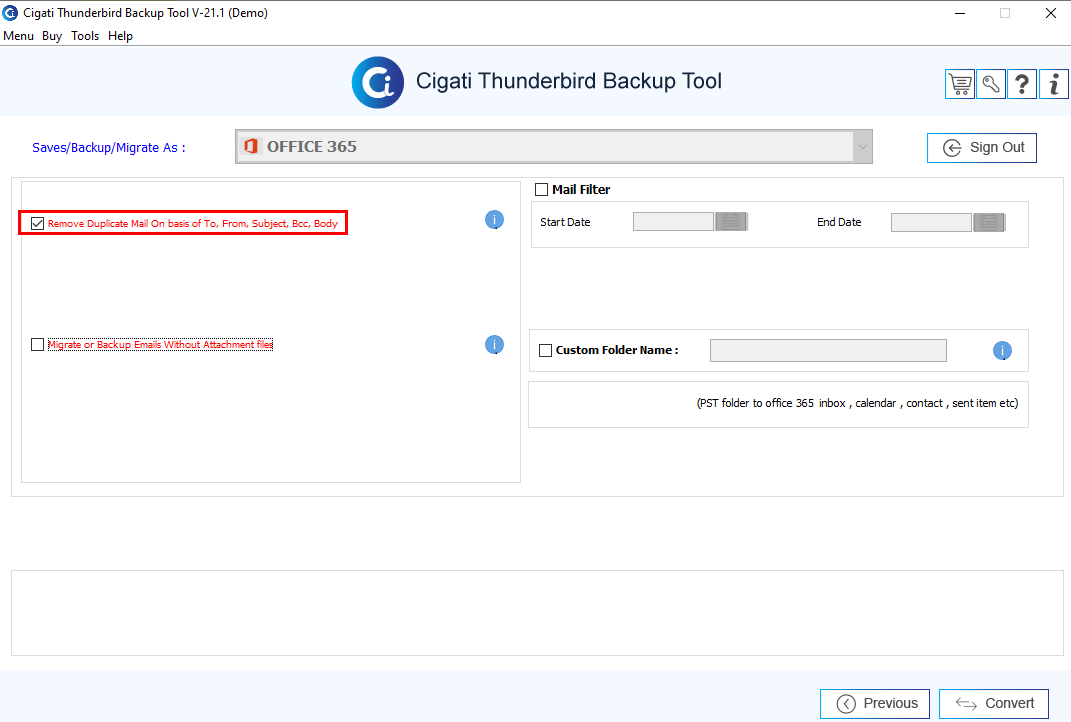Enable Migrate or Backup Emails Without Attachment
The height and width of the screenshot is (722, 1071).
pyautogui.click(x=38, y=345)
